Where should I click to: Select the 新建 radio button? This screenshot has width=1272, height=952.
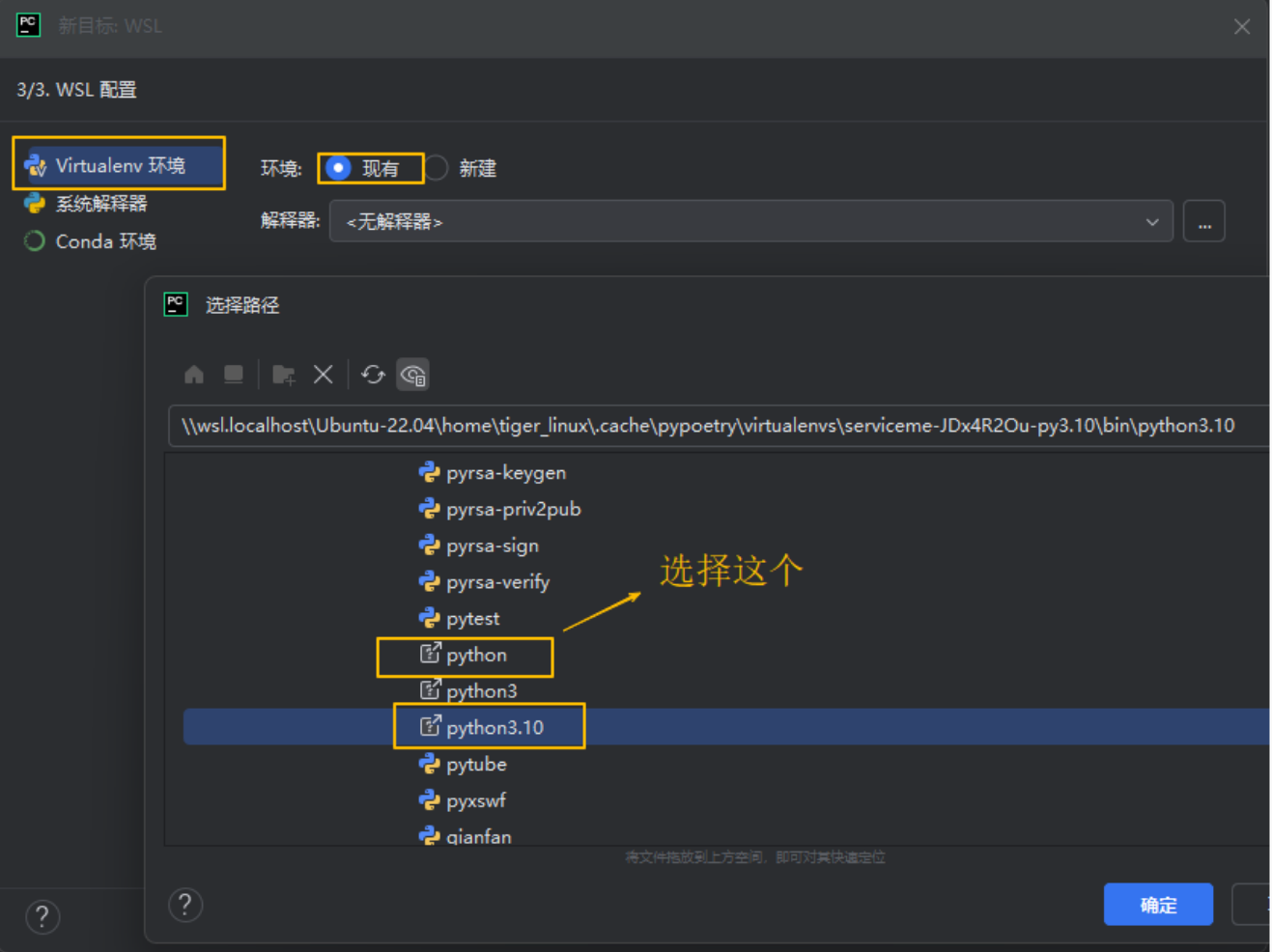coord(438,168)
